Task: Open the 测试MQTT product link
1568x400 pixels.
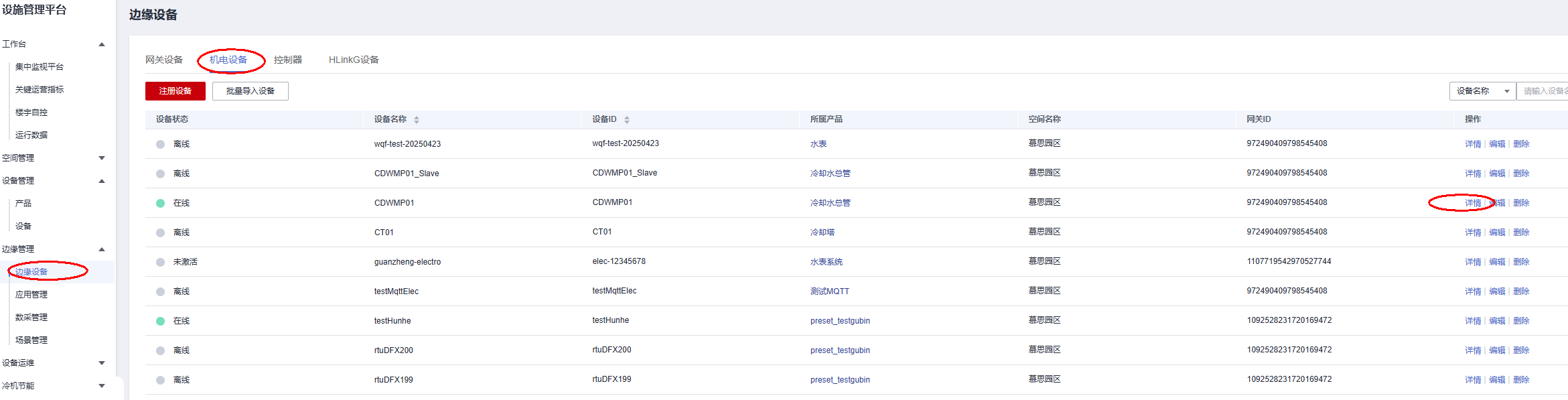Action: [x=830, y=291]
